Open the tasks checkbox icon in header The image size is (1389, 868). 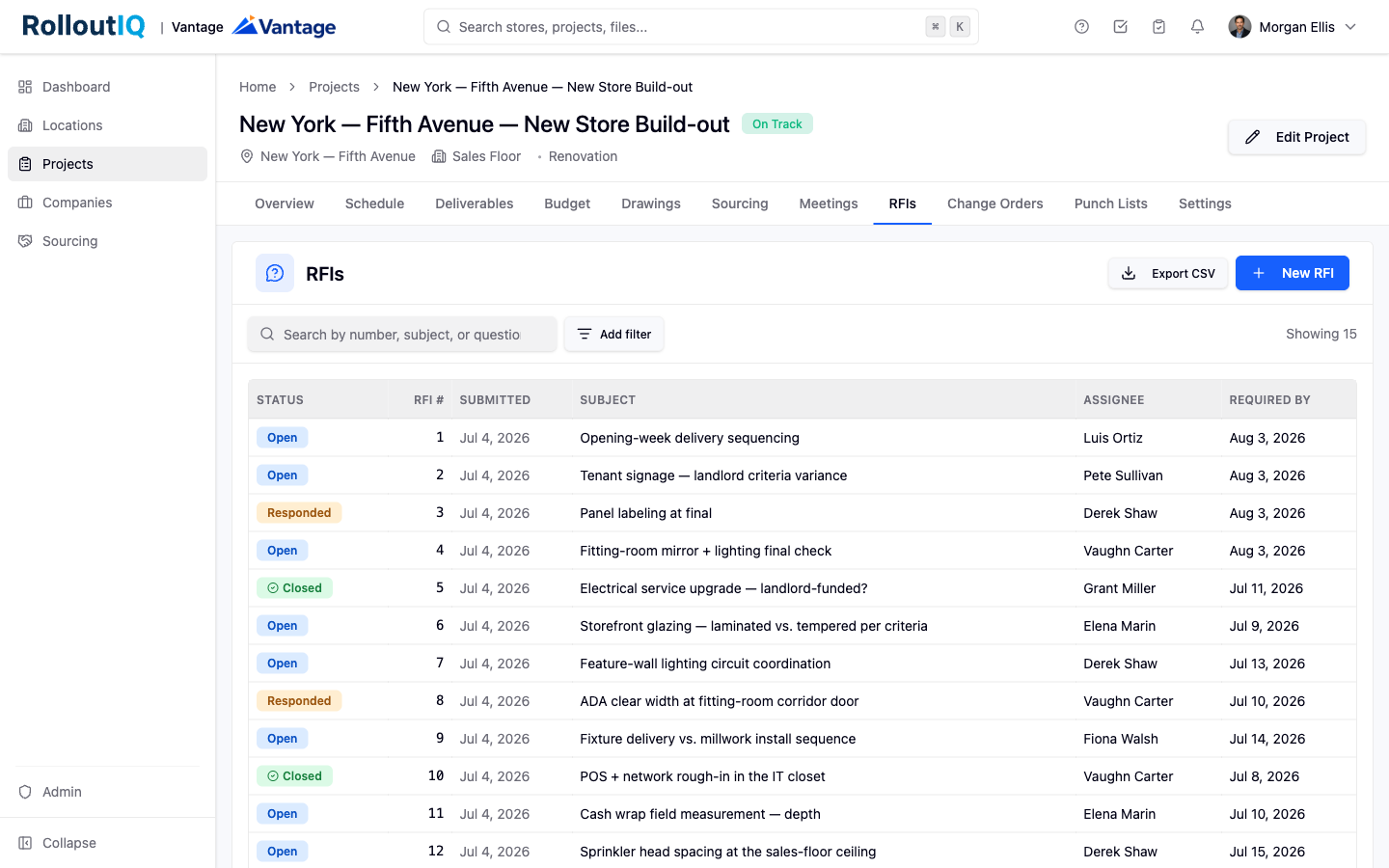click(1120, 27)
